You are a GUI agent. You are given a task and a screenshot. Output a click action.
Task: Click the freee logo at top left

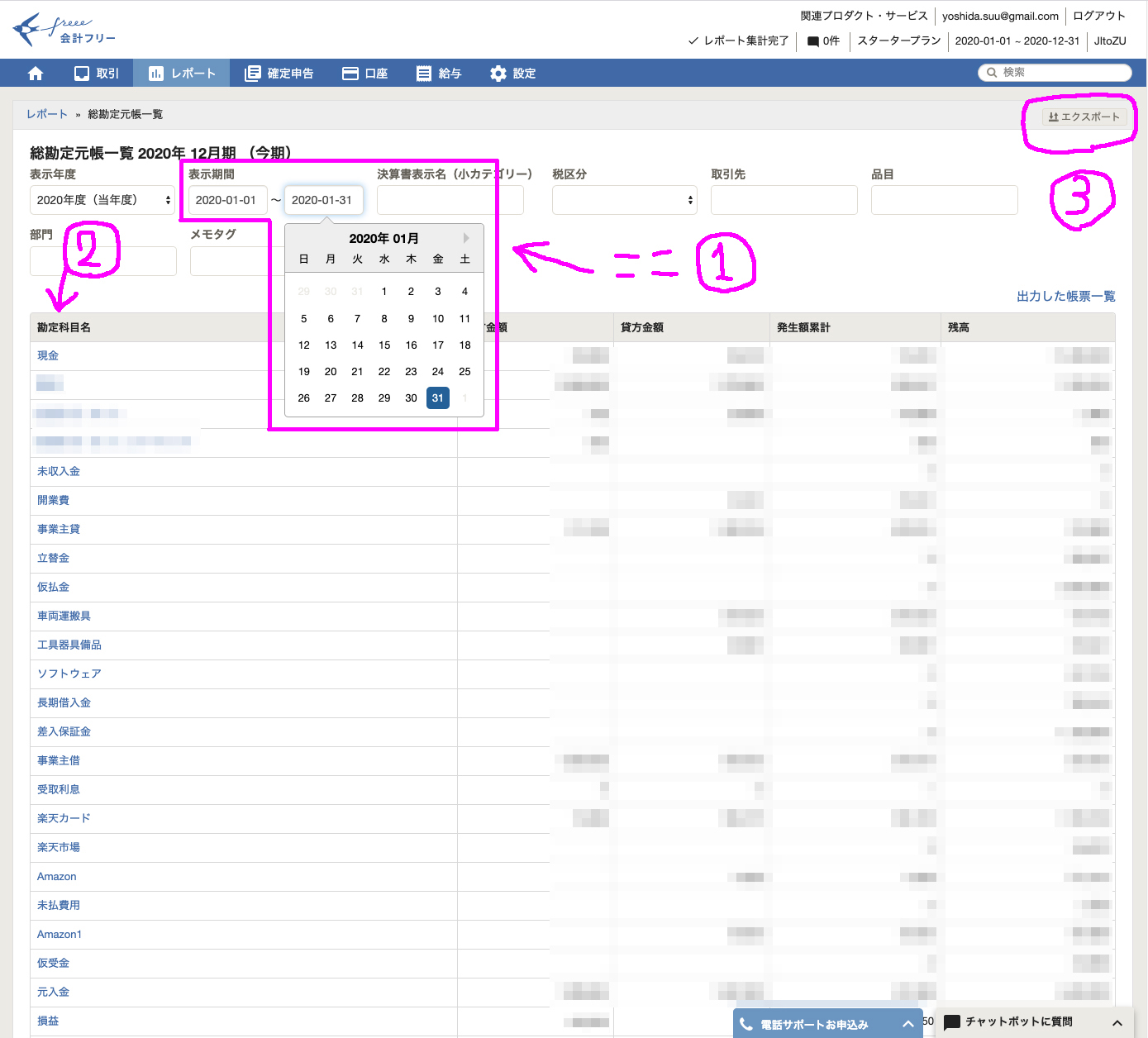coord(64,31)
